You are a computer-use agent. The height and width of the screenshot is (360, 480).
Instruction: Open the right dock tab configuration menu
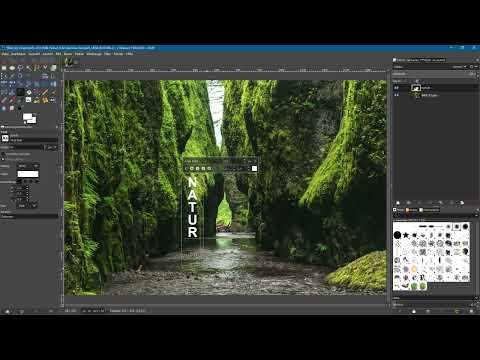477,60
